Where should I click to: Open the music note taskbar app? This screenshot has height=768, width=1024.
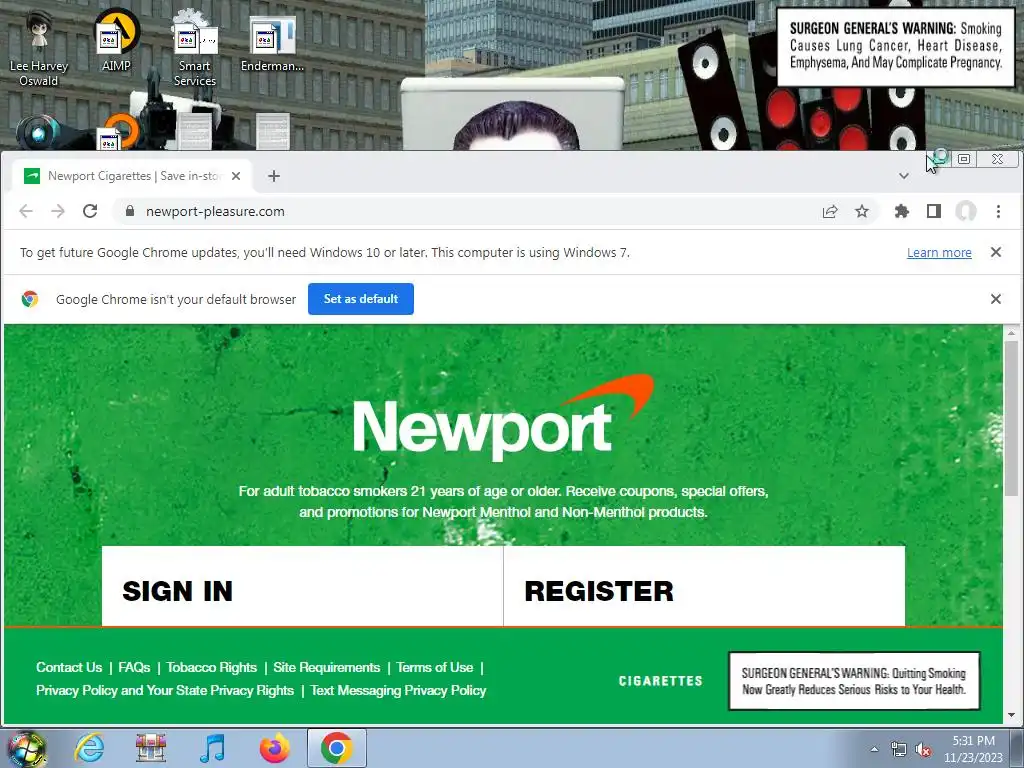[212, 748]
